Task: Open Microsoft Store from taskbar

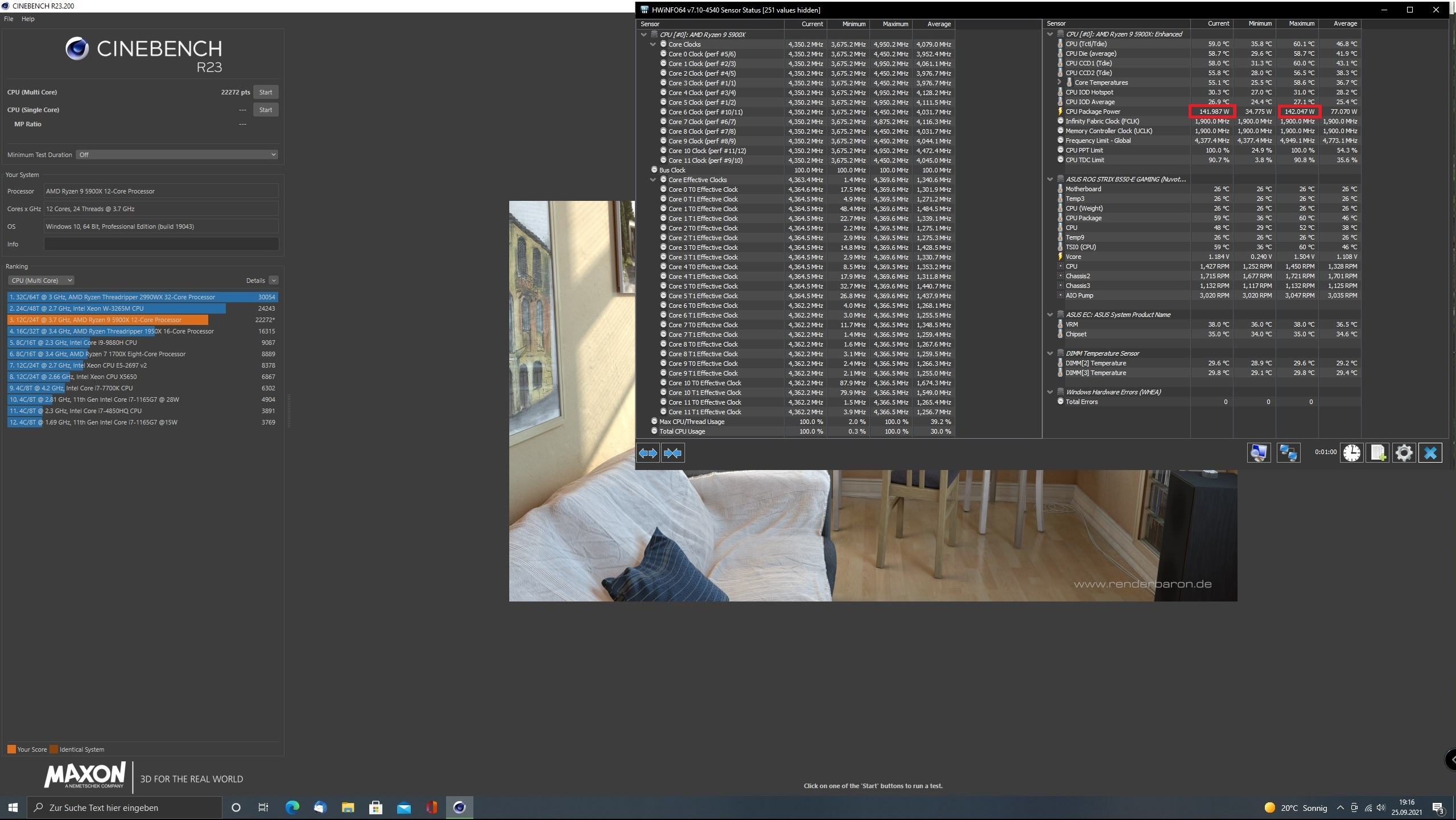Action: coord(376,807)
